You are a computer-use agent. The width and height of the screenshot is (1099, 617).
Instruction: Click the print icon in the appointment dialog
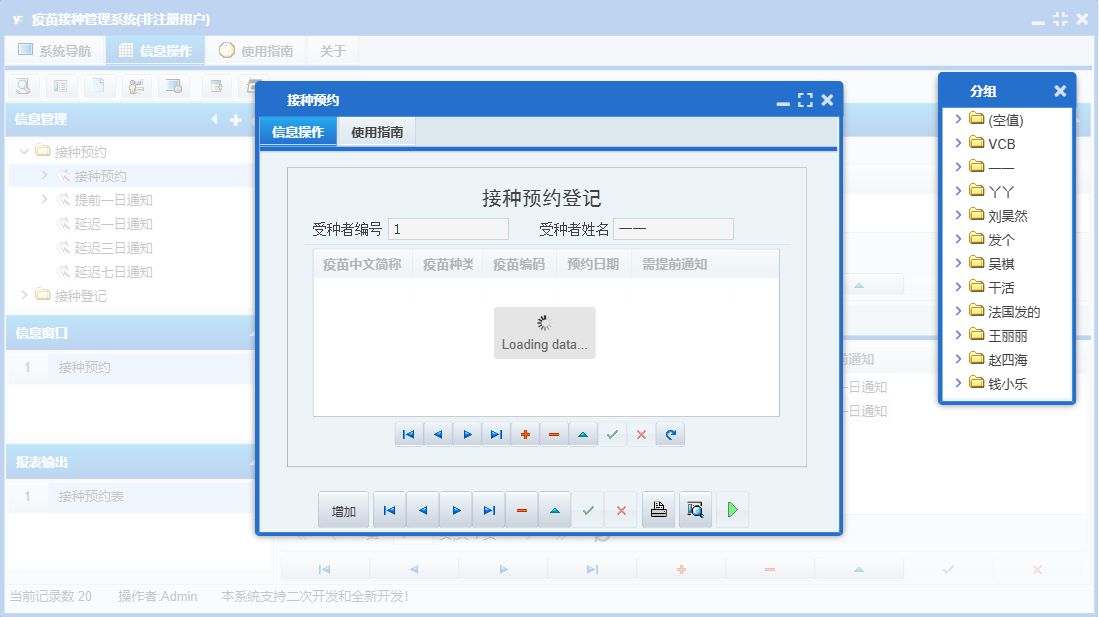658,509
